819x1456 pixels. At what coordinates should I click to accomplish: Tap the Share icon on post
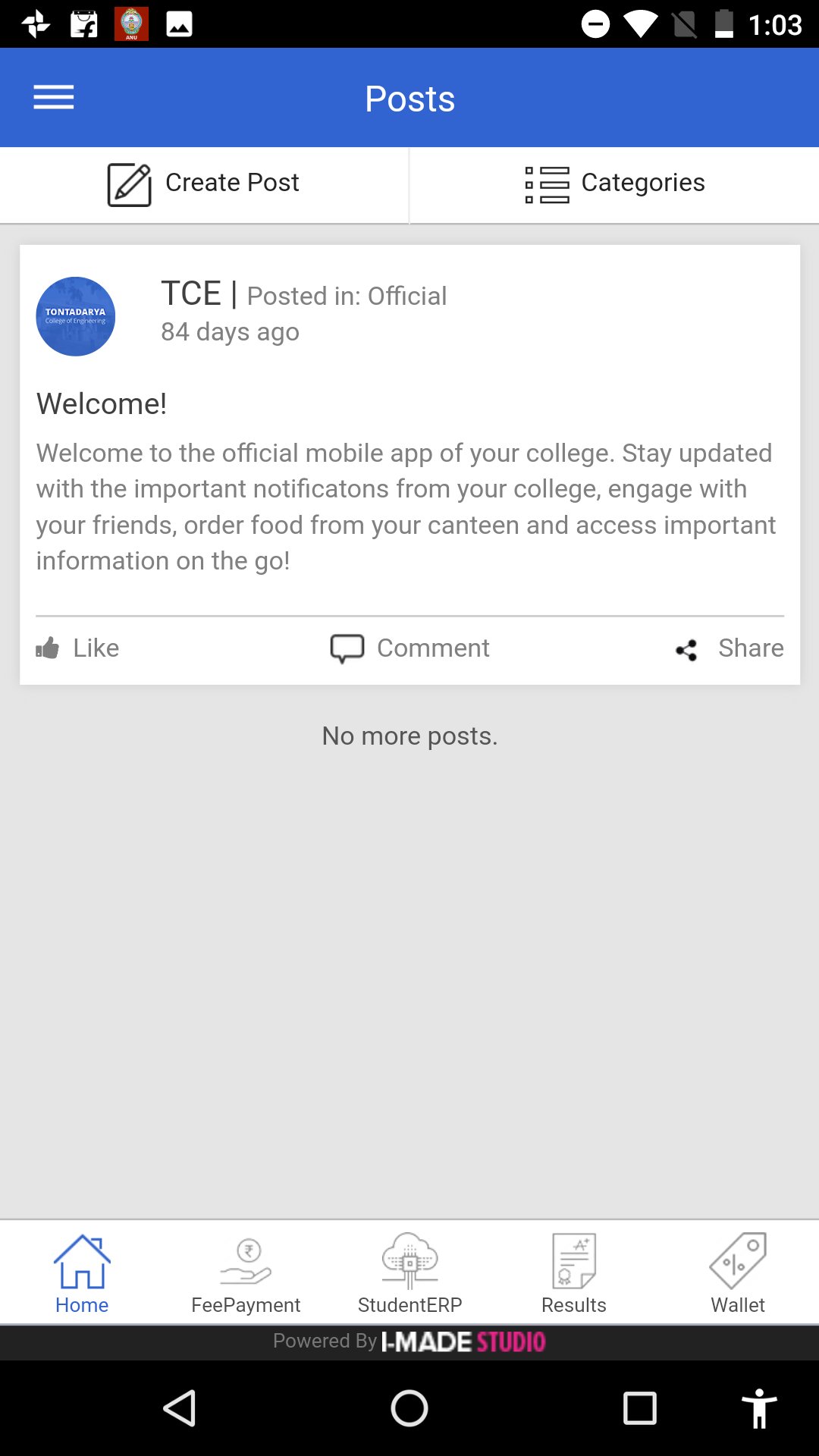tap(686, 650)
